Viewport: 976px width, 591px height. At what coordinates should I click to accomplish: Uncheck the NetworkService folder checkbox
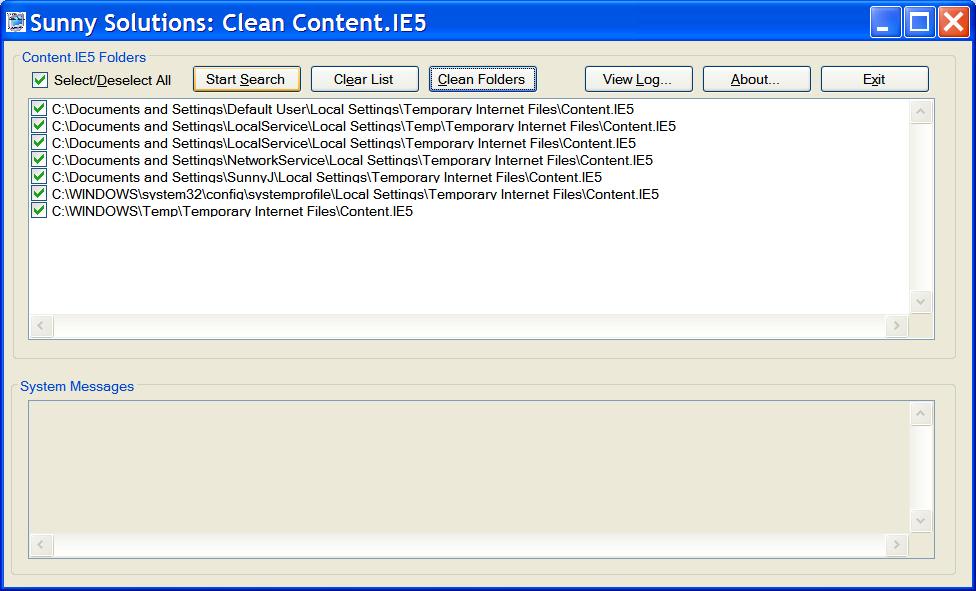(39, 160)
